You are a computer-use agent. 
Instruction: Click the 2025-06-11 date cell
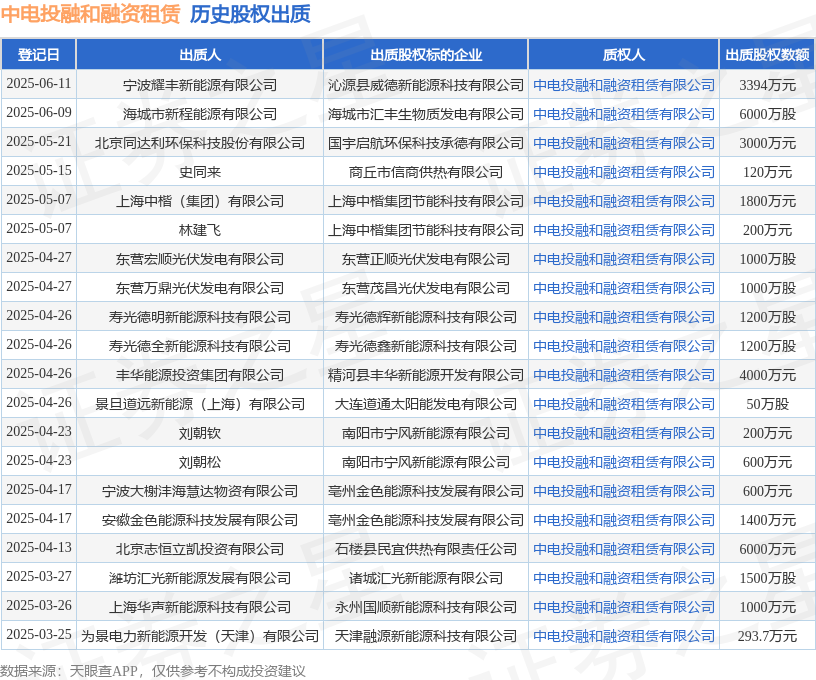39,84
